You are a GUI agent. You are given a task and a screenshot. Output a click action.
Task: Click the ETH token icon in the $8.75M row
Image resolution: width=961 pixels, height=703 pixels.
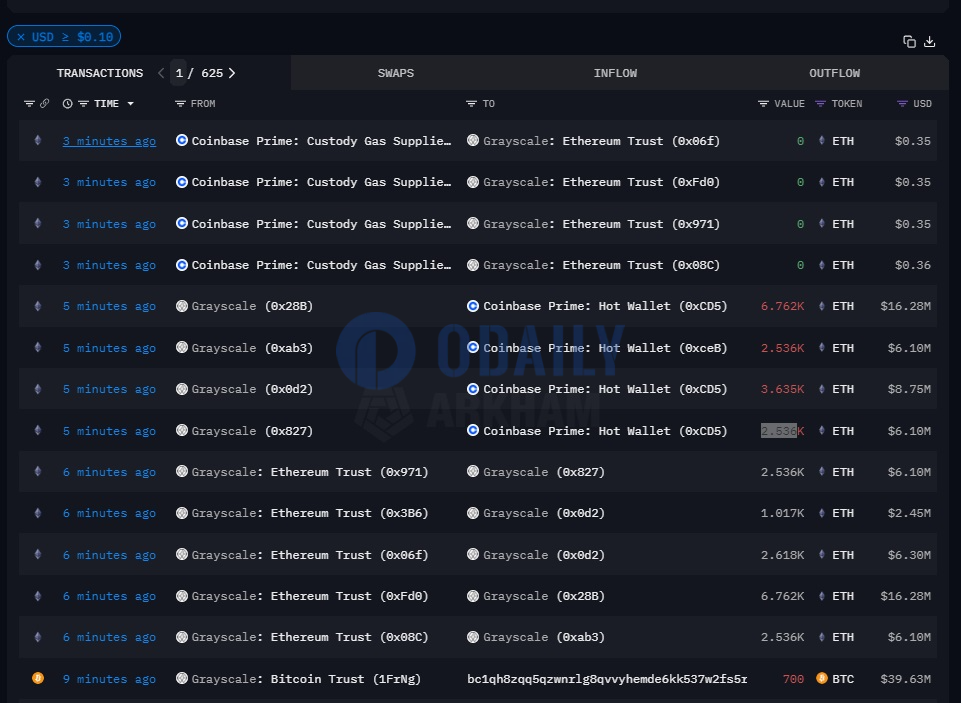(x=822, y=389)
